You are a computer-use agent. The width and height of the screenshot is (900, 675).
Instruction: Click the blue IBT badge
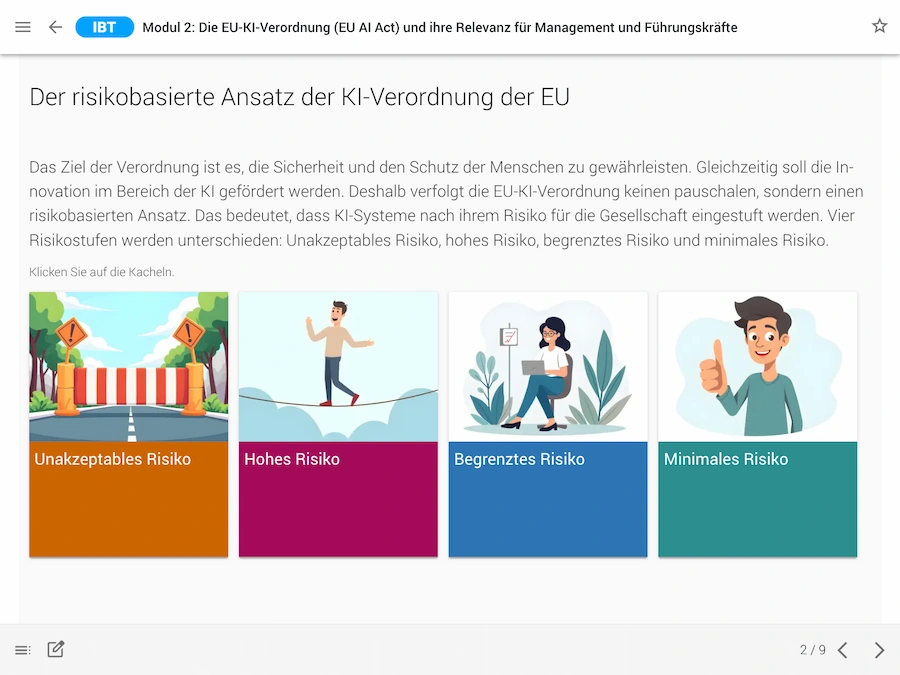point(104,27)
